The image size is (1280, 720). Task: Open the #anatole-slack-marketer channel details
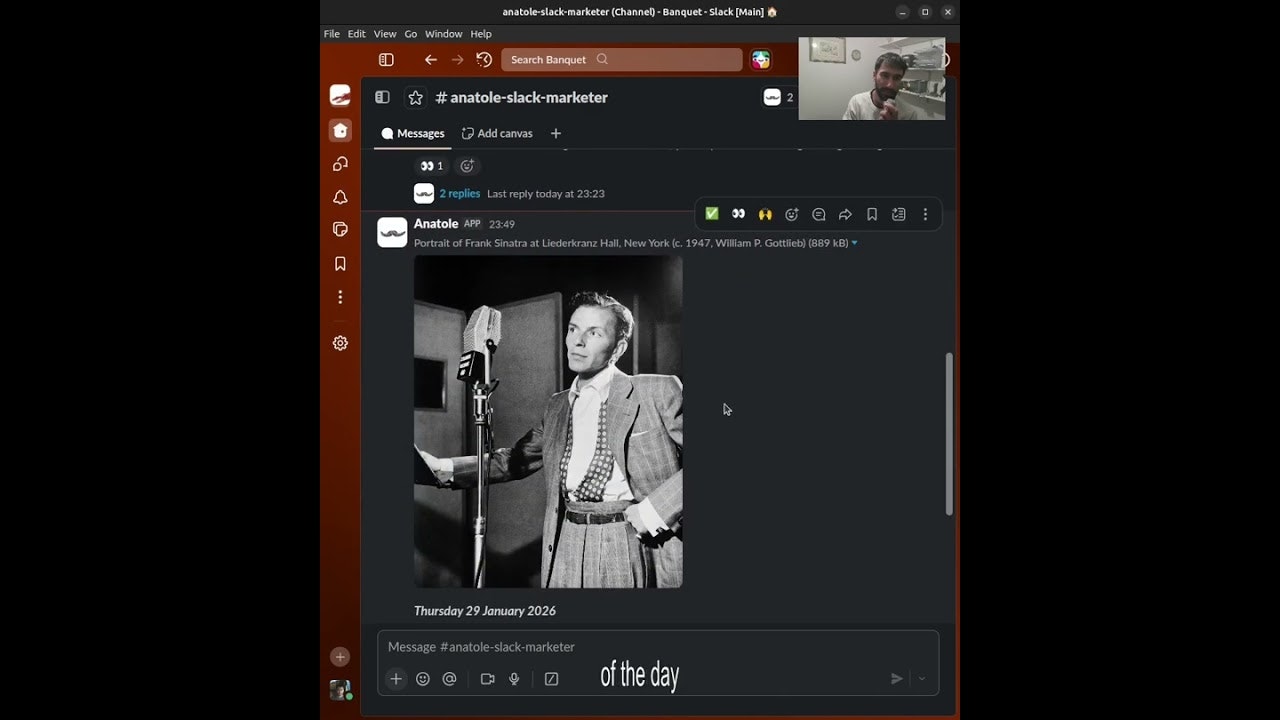522,97
